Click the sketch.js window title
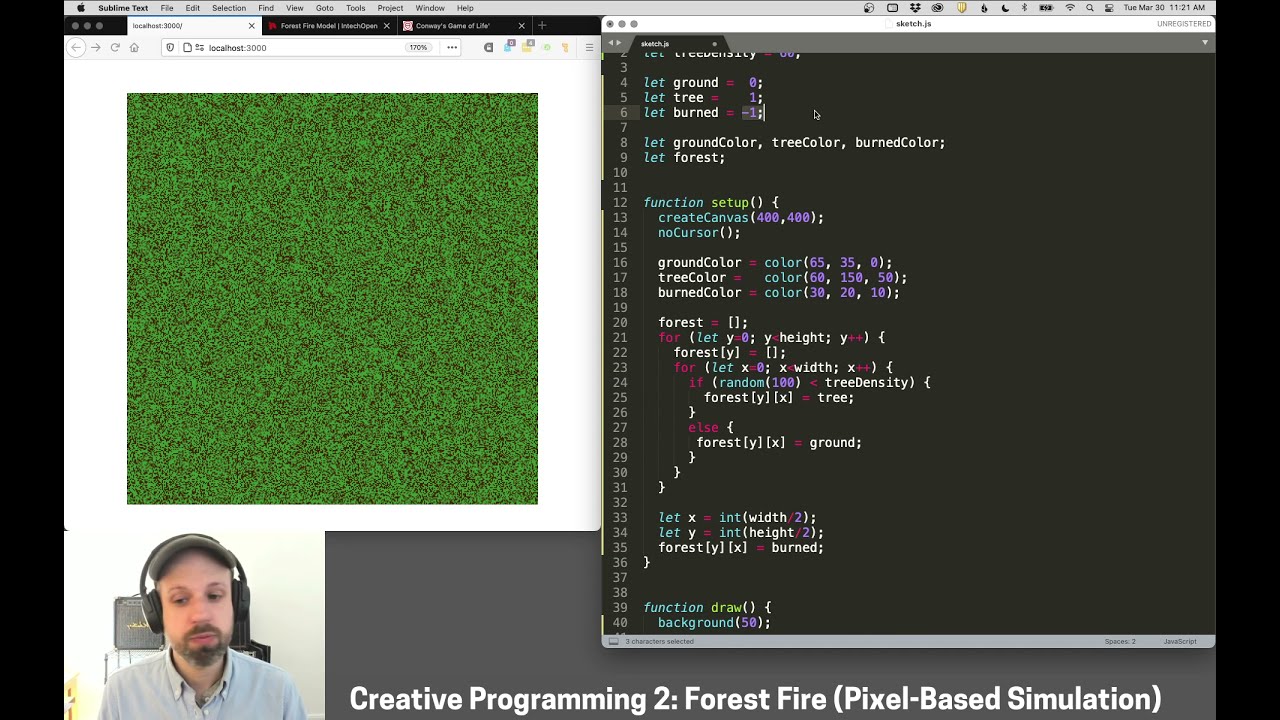 [913, 23]
